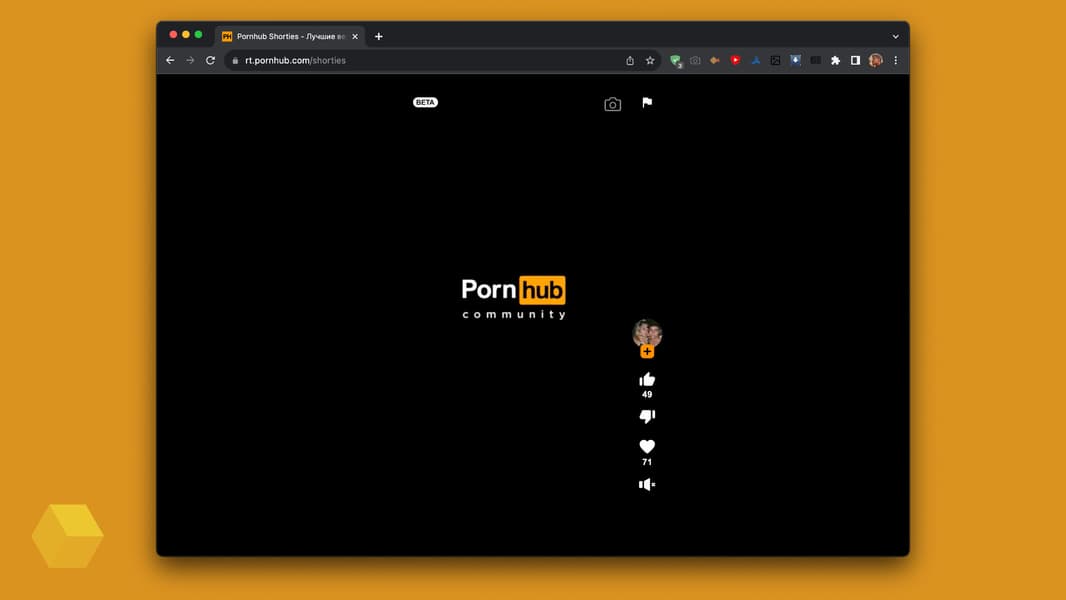Dislike the video with thumbs down

pos(647,416)
